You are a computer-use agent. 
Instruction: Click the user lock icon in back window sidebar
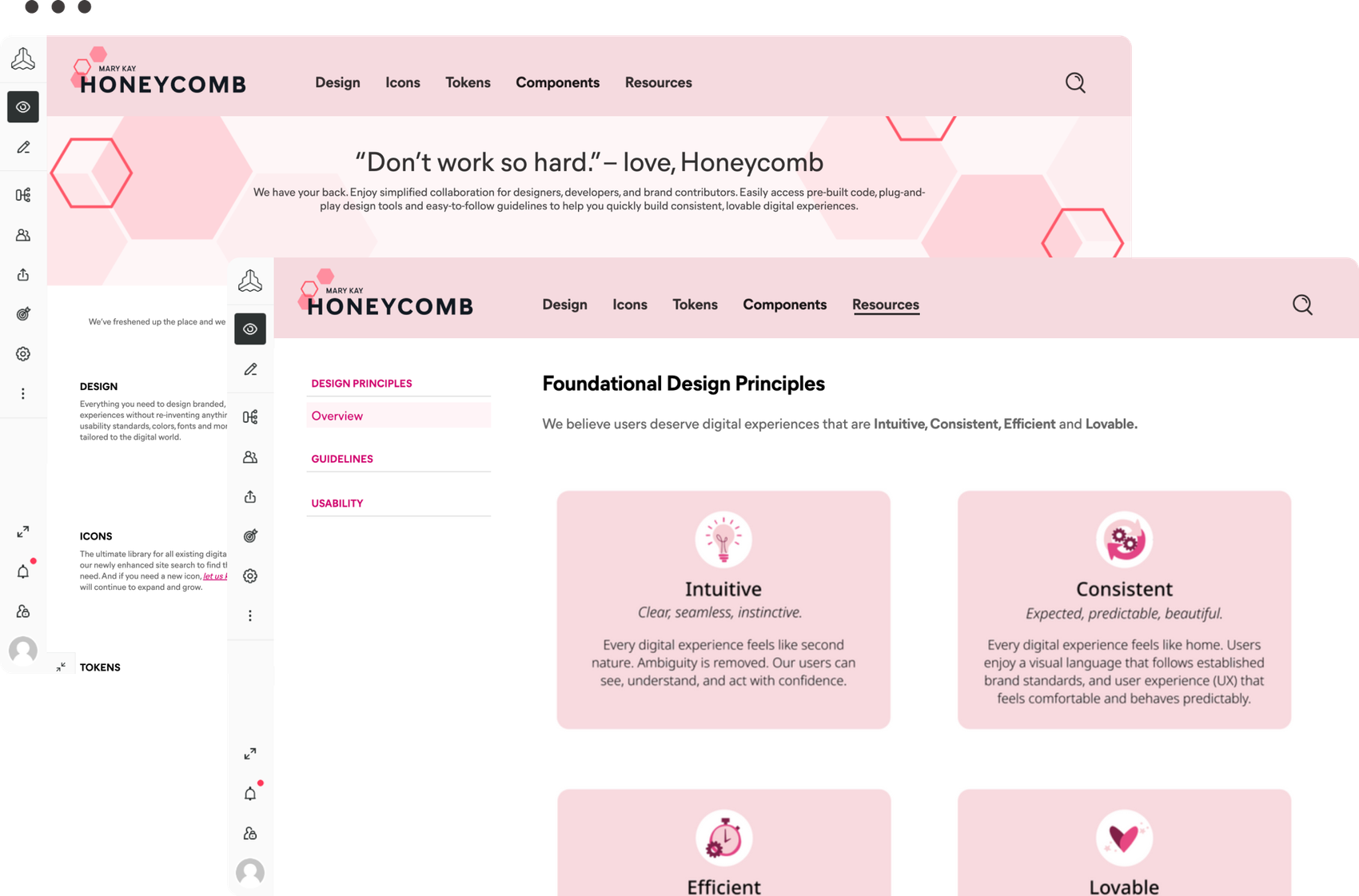click(x=23, y=611)
